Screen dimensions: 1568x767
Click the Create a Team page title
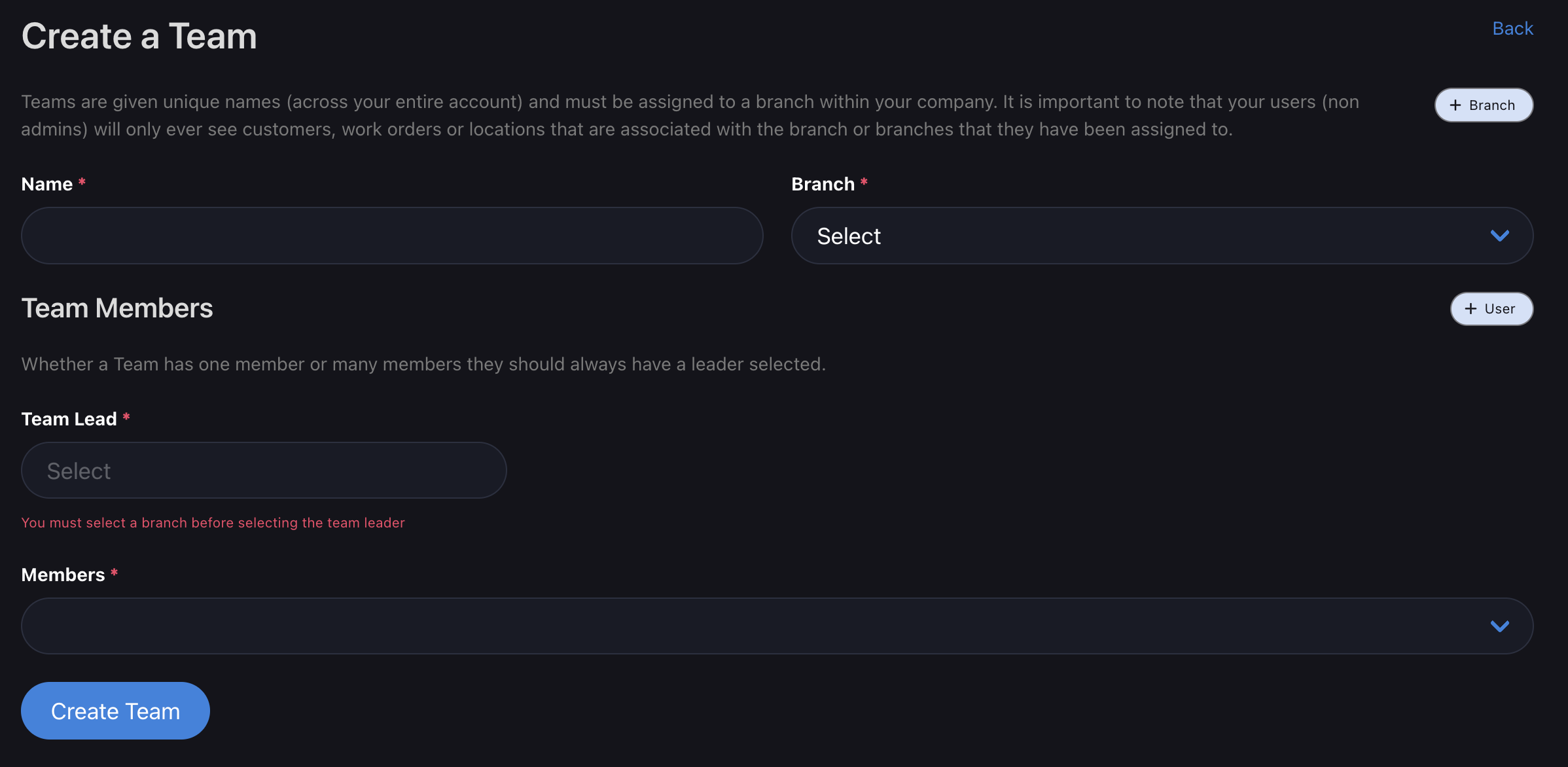pyautogui.click(x=139, y=36)
